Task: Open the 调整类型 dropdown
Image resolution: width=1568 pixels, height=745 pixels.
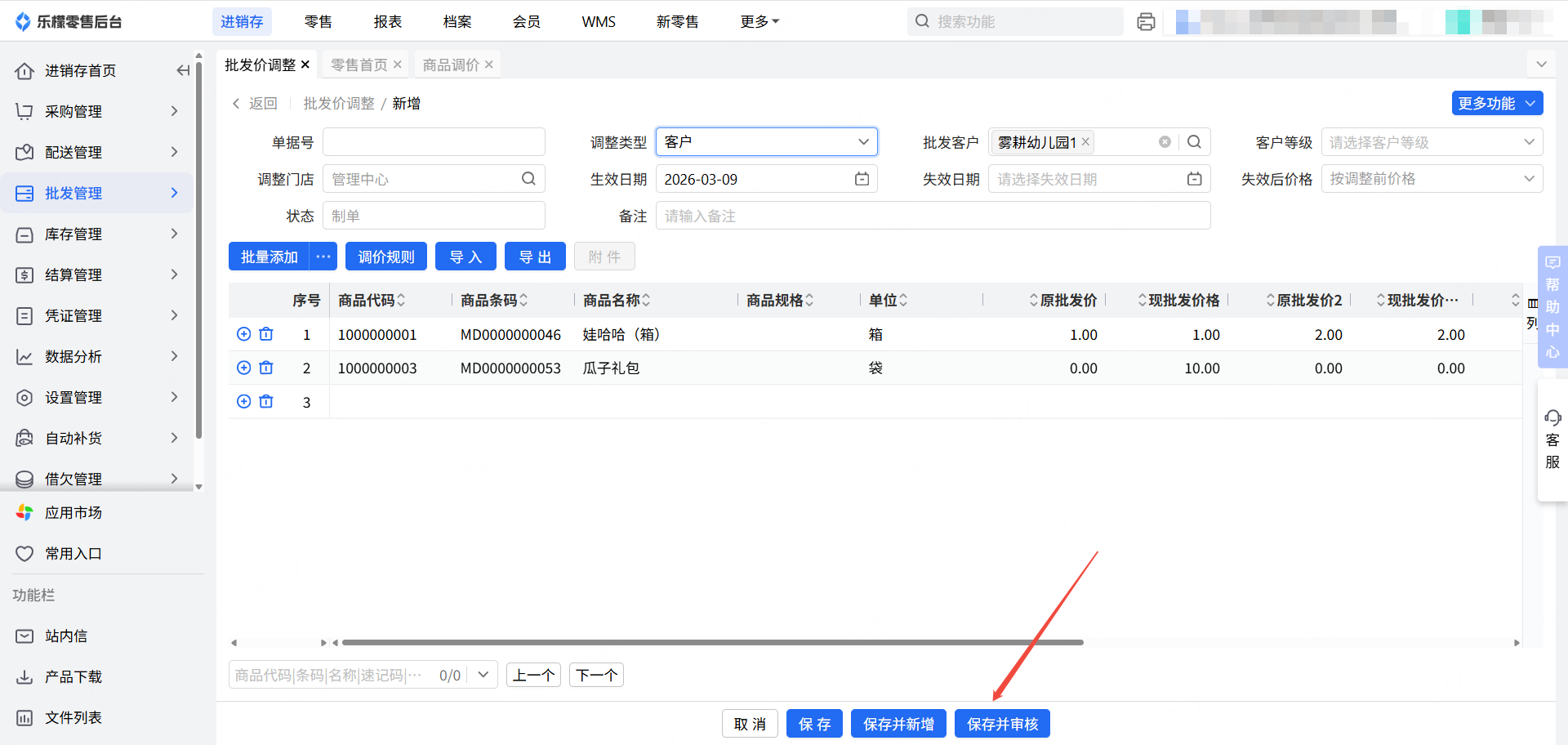Action: coord(766,142)
